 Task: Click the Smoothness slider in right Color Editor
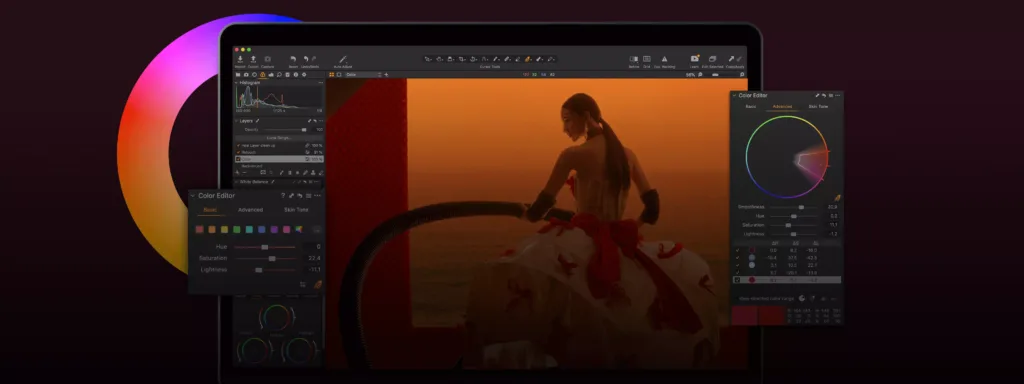tap(793, 207)
